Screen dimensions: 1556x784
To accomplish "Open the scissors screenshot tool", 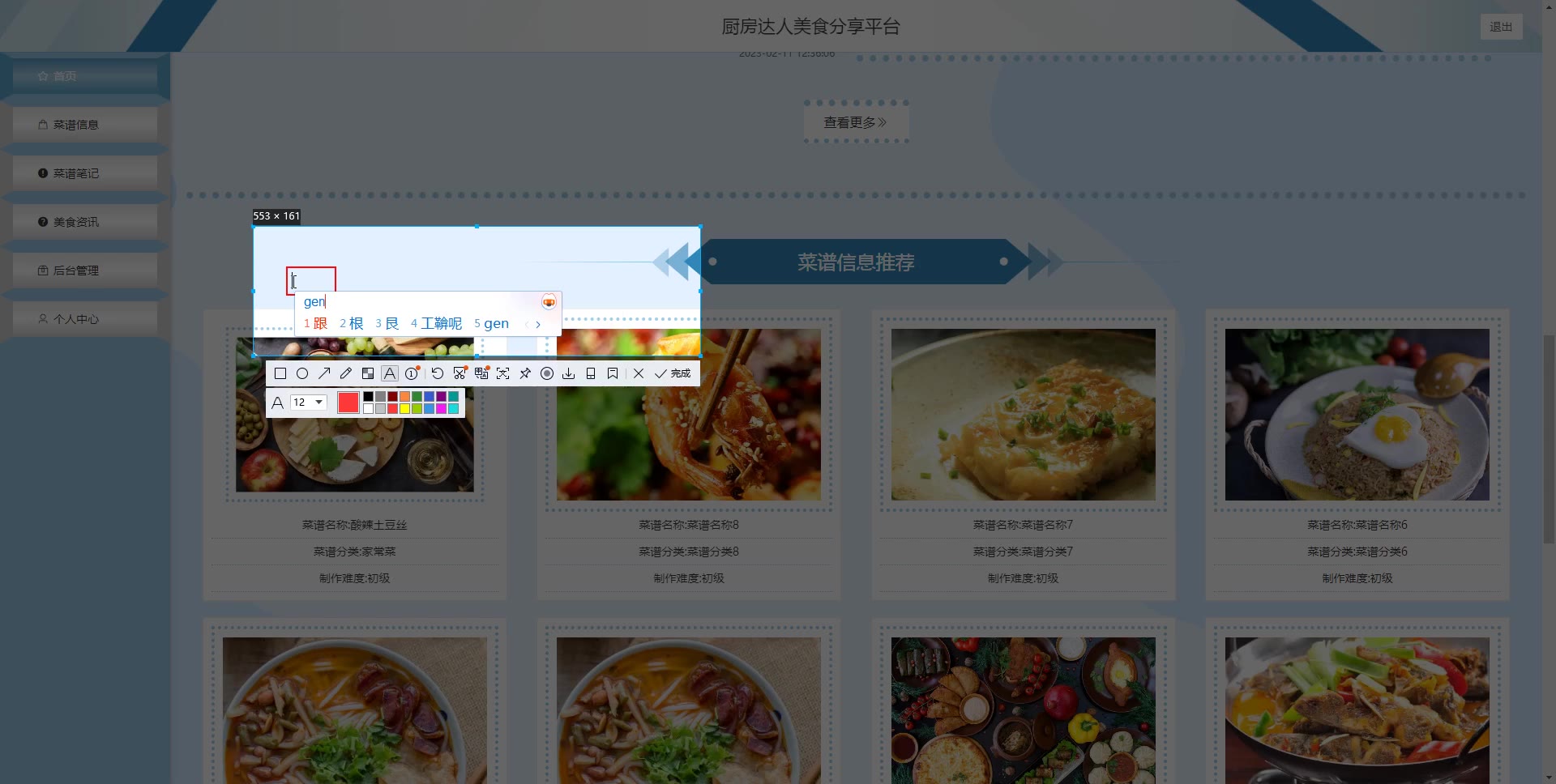I will pos(460,373).
